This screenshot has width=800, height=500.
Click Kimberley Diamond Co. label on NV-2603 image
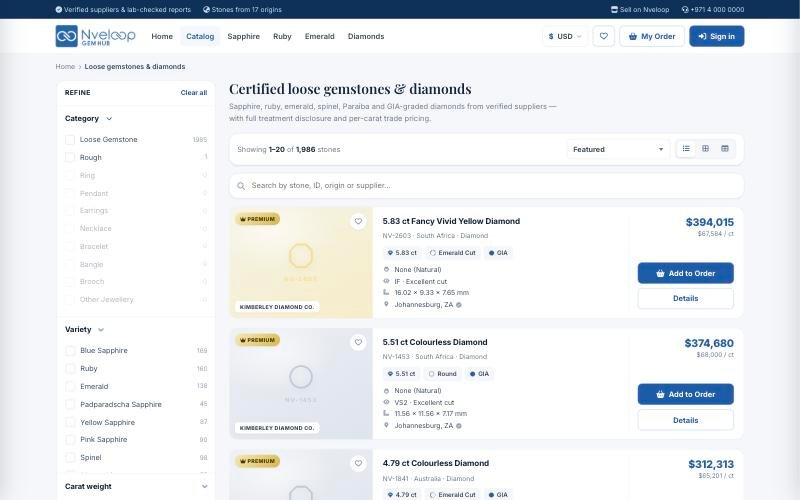277,307
